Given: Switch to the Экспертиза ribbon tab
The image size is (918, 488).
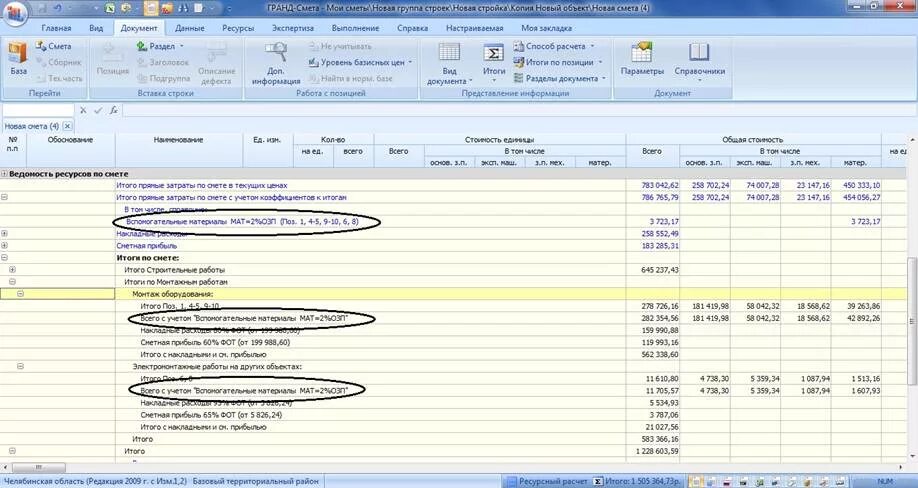Looking at the screenshot, I should point(293,28).
